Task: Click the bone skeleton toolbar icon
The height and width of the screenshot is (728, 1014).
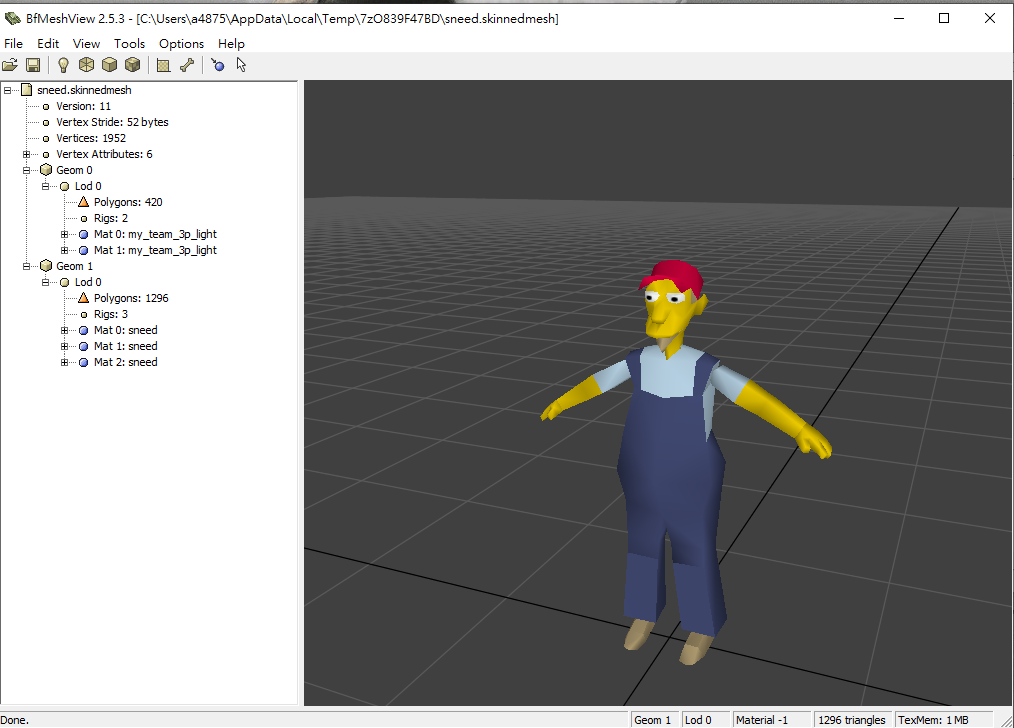Action: [x=186, y=65]
